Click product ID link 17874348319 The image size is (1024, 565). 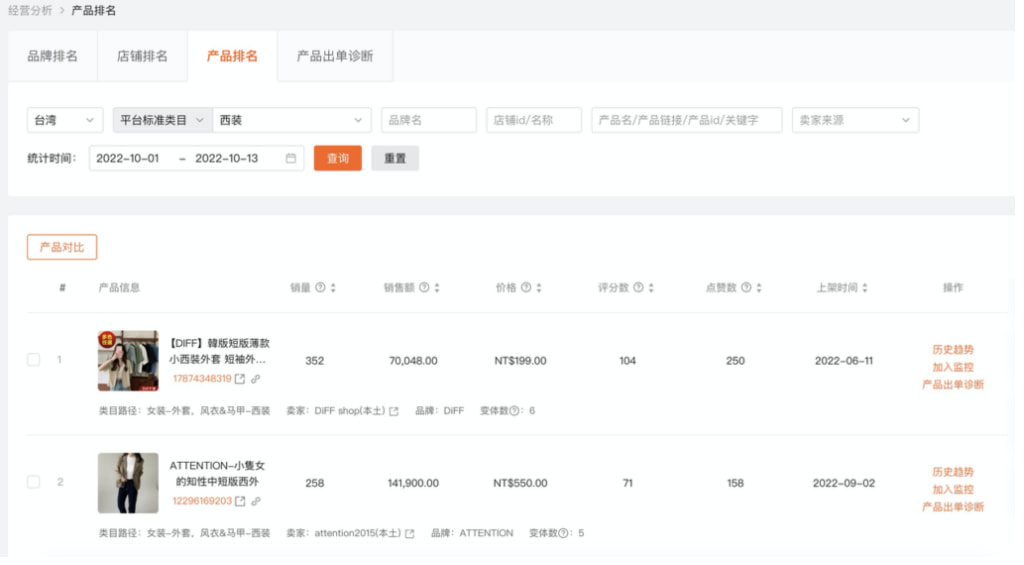pos(202,379)
